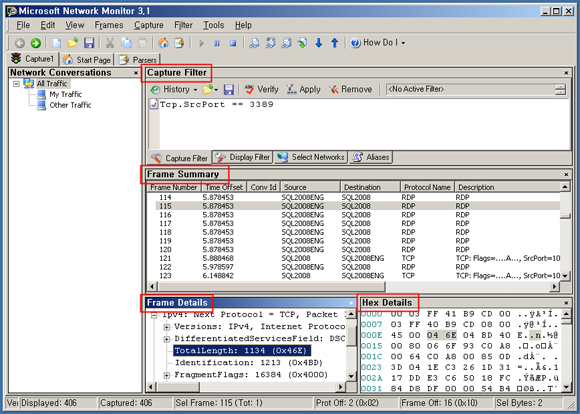Click the Remove filter button

pyautogui.click(x=350, y=90)
